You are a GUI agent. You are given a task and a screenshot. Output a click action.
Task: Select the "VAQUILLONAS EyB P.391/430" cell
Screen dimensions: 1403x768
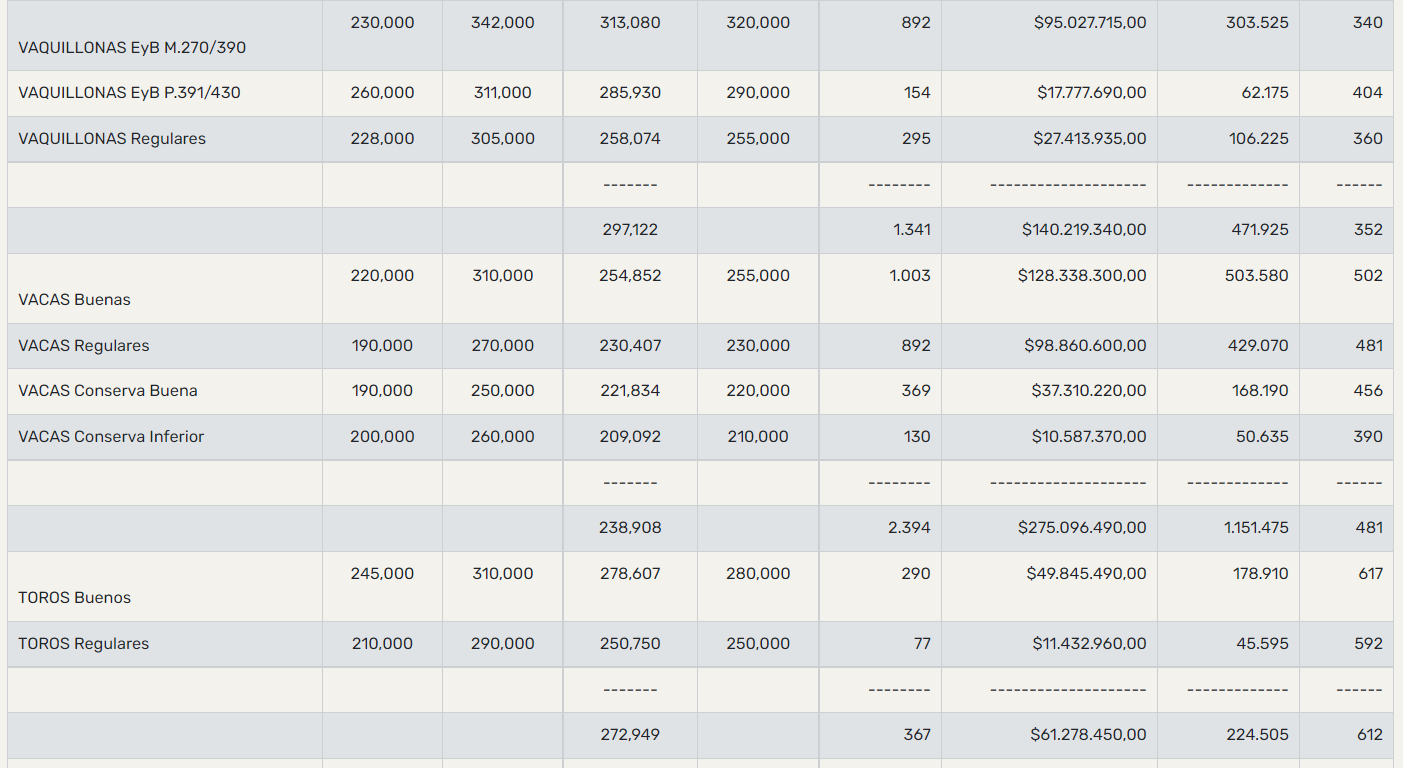[129, 93]
